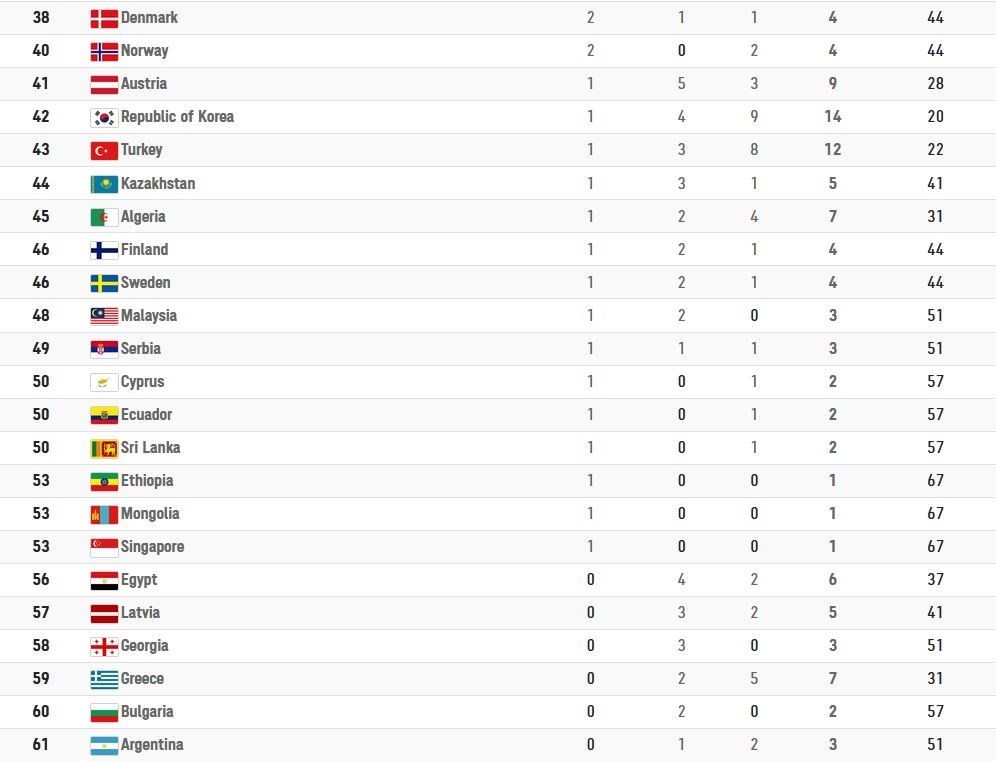Image resolution: width=996 pixels, height=761 pixels.
Task: Open the Egypt country link
Action: coord(139,580)
